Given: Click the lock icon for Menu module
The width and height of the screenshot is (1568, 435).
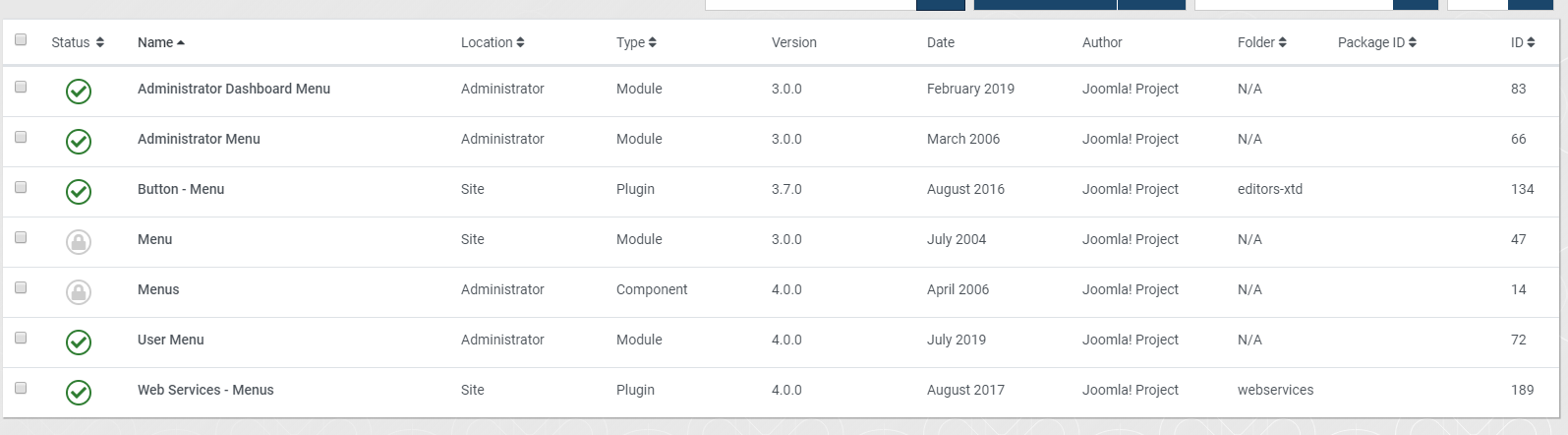Looking at the screenshot, I should coord(79,241).
